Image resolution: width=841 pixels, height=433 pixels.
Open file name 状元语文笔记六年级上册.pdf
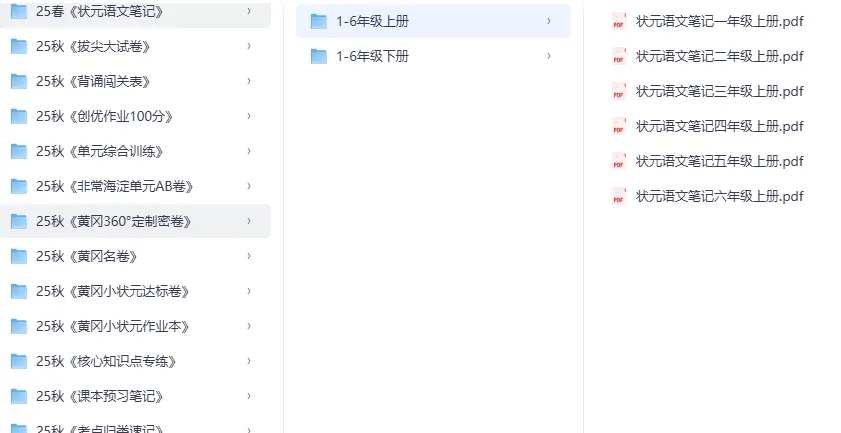point(720,196)
